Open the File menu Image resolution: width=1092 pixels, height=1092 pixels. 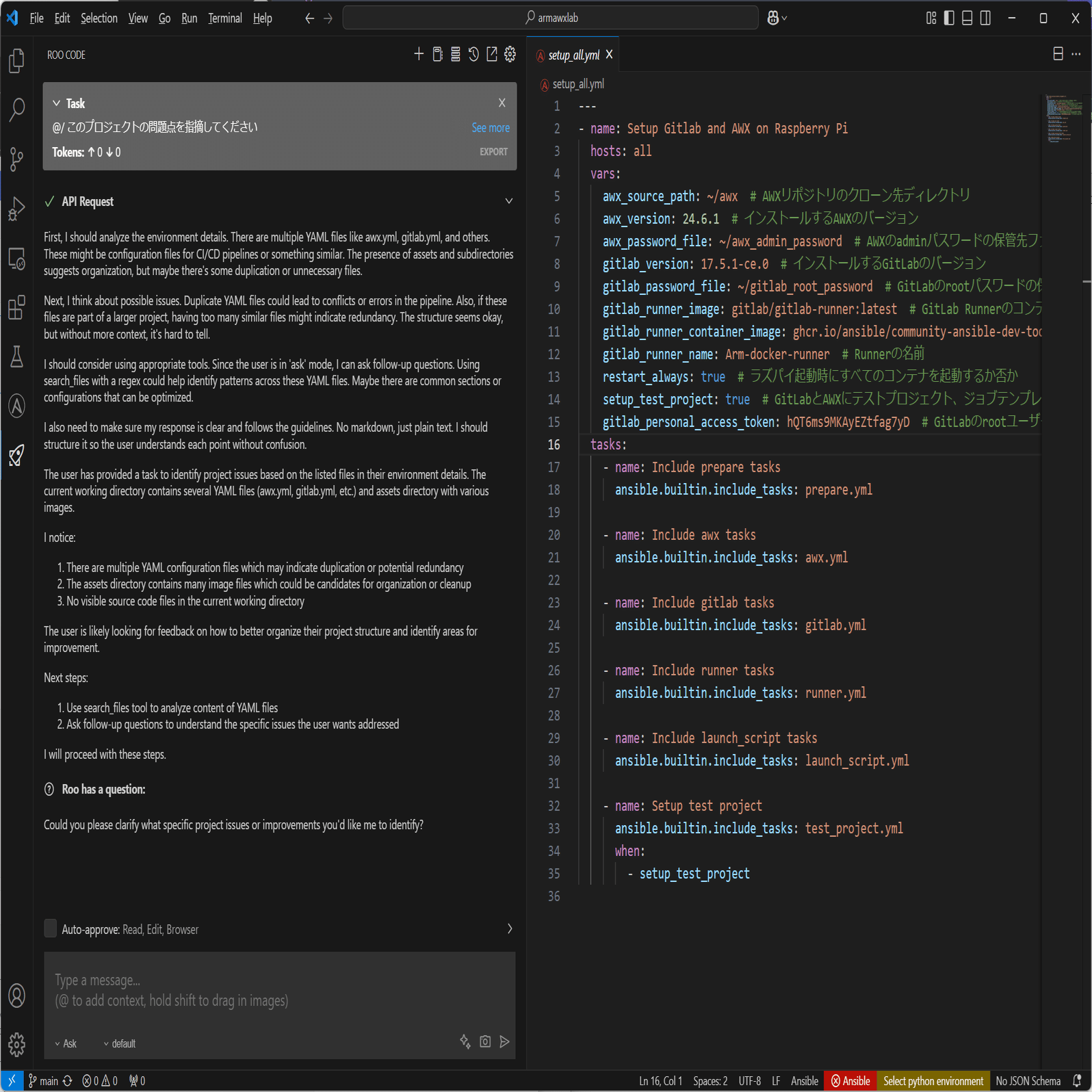point(37,18)
